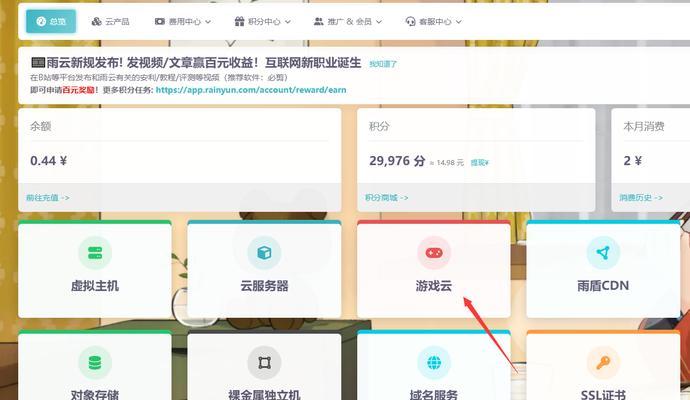Expand the 积分中心 dropdown menu

(262, 22)
